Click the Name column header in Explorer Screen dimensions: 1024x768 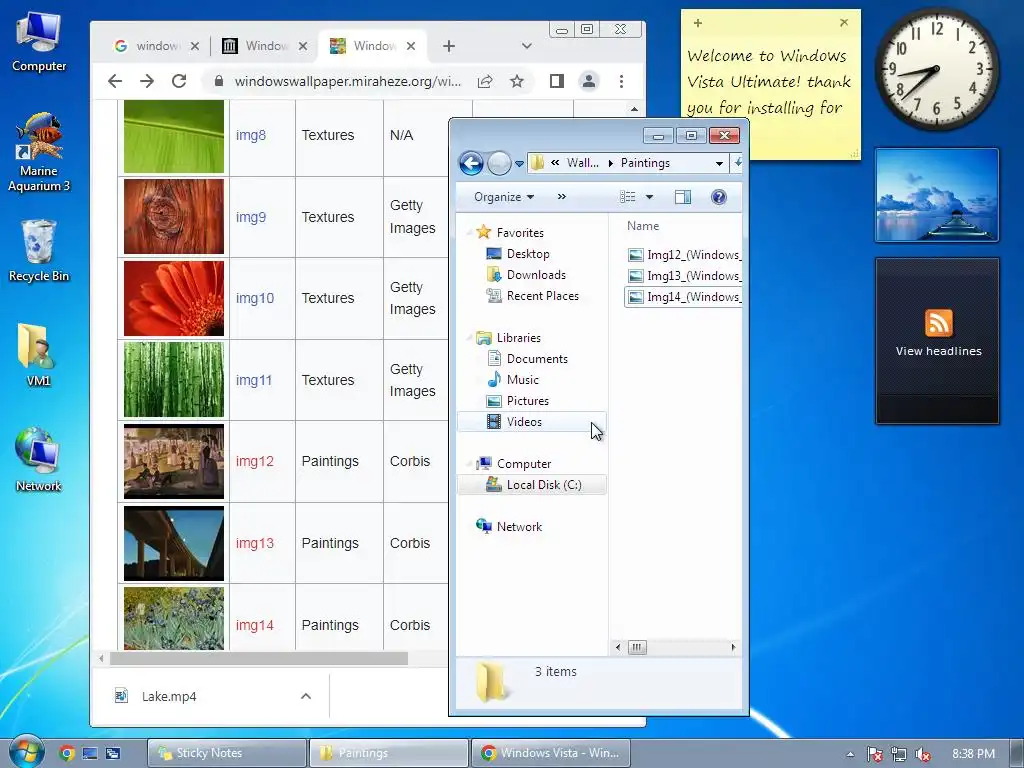click(643, 226)
